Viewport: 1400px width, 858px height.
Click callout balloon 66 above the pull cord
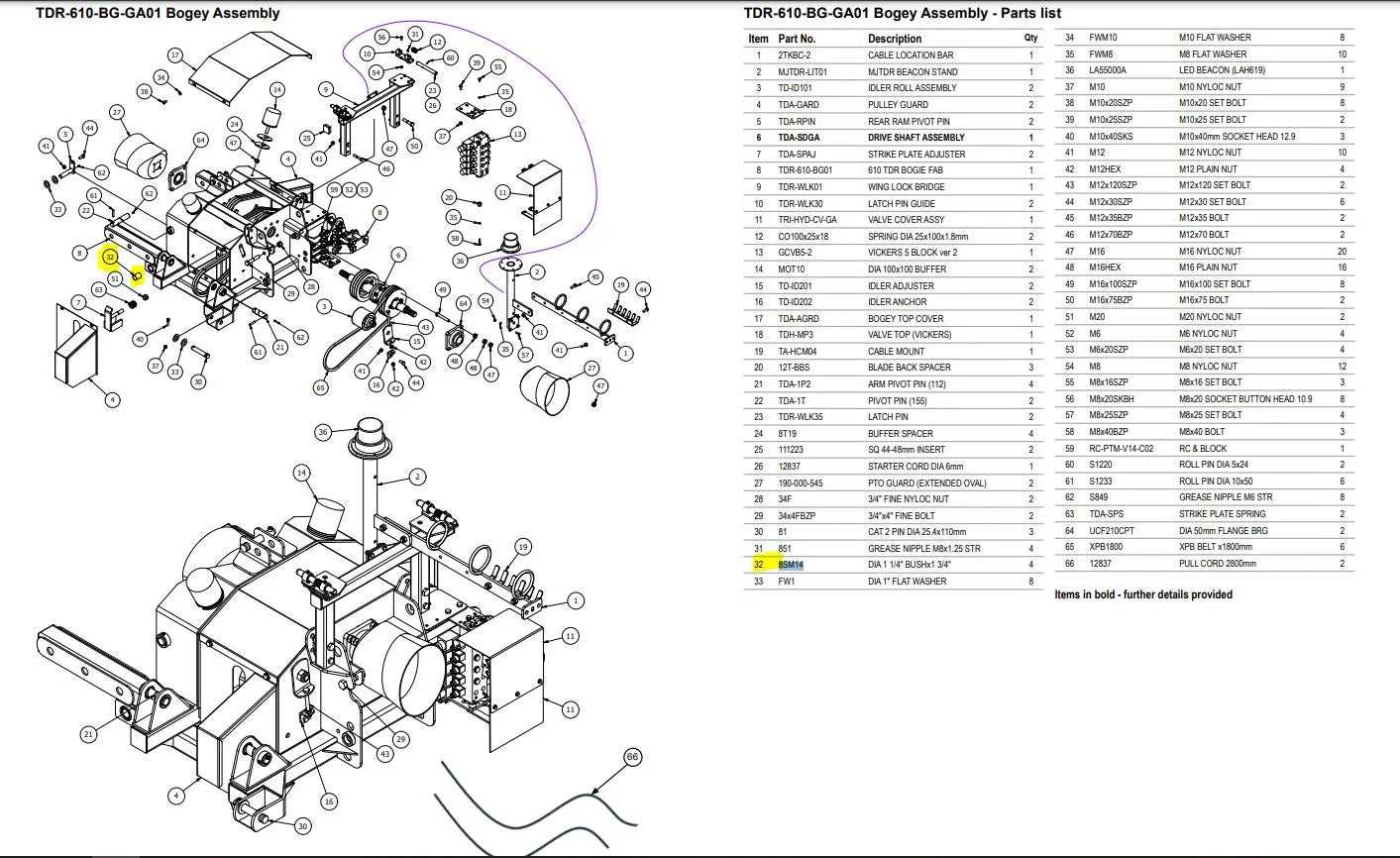tap(632, 757)
